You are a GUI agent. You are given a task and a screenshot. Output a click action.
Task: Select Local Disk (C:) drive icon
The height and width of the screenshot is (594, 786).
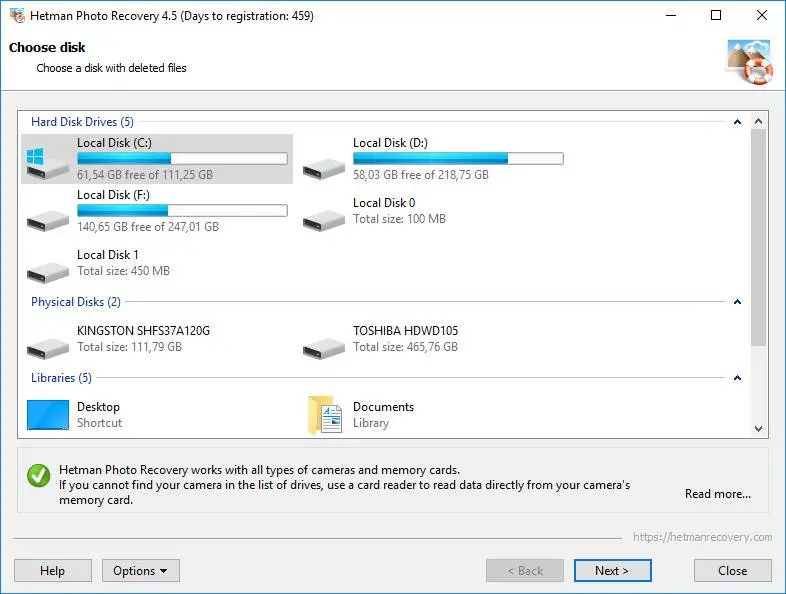(x=48, y=163)
